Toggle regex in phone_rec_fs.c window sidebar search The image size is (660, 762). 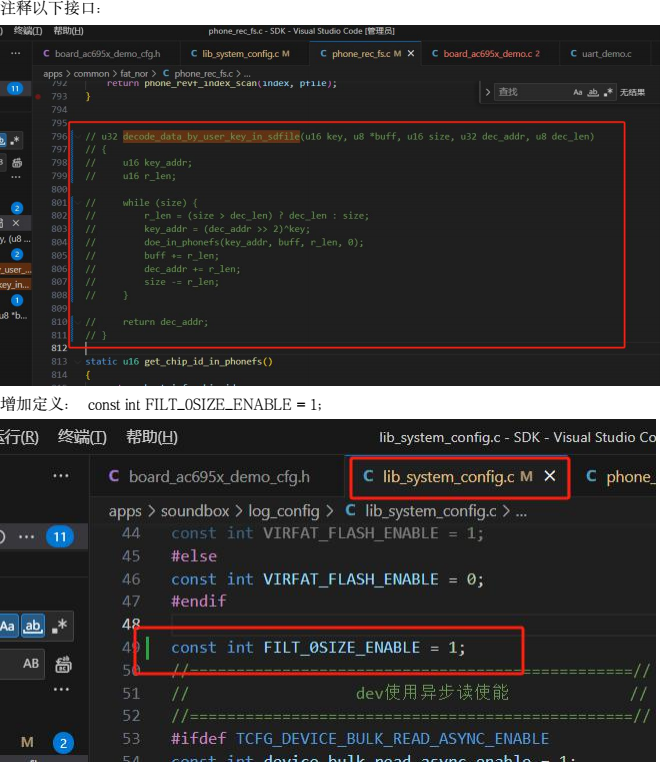[x=14, y=140]
